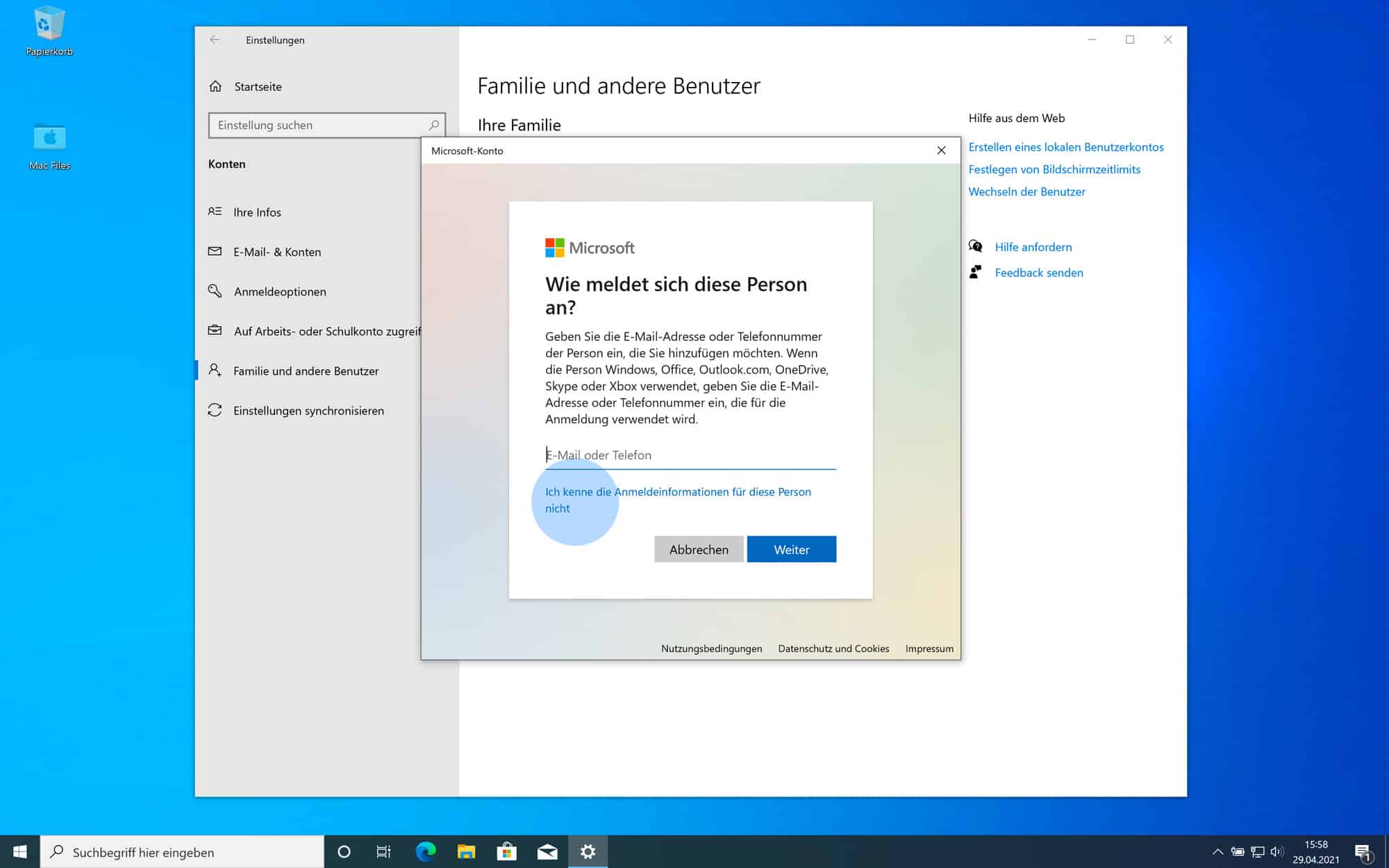
Task: Click the Startseite home icon
Action: coord(215,87)
